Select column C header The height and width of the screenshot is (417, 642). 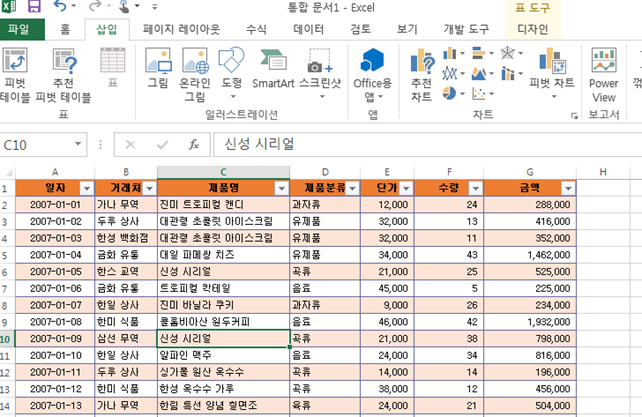(224, 172)
